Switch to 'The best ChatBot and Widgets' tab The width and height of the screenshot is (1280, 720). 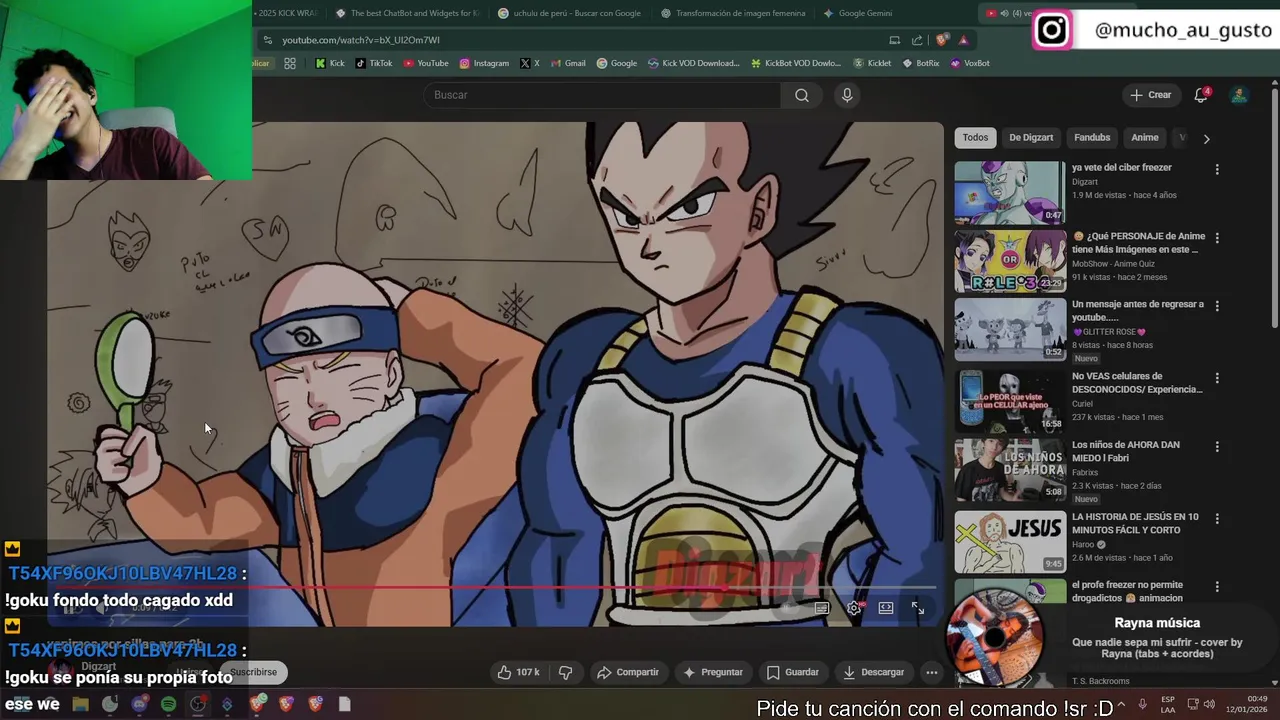[408, 13]
